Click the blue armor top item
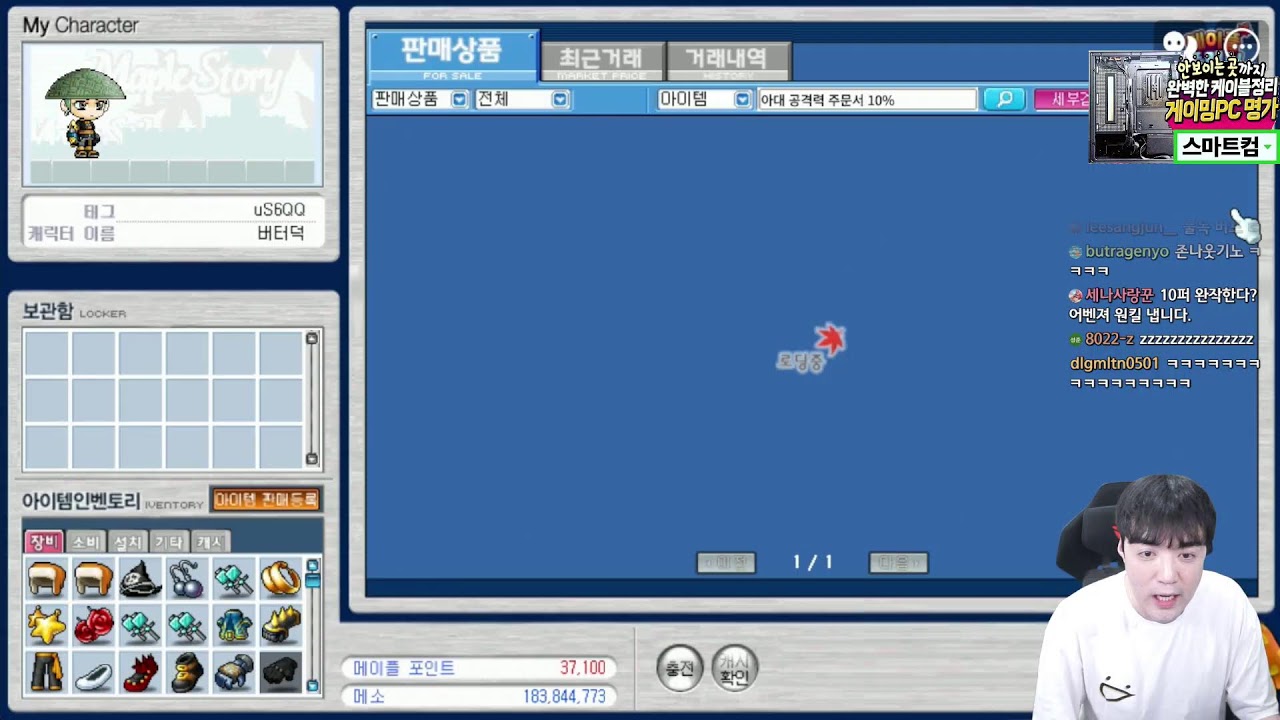This screenshot has height=720, width=1280. tap(234, 626)
